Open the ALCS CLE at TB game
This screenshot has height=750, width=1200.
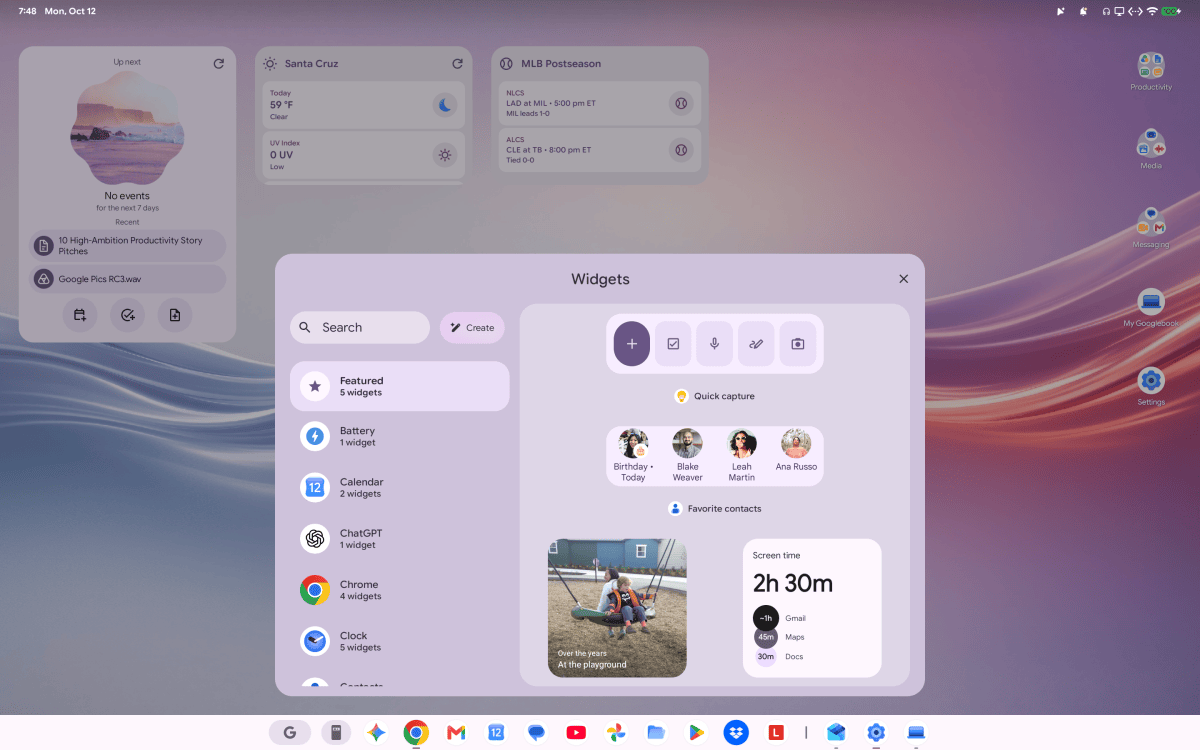(x=599, y=150)
